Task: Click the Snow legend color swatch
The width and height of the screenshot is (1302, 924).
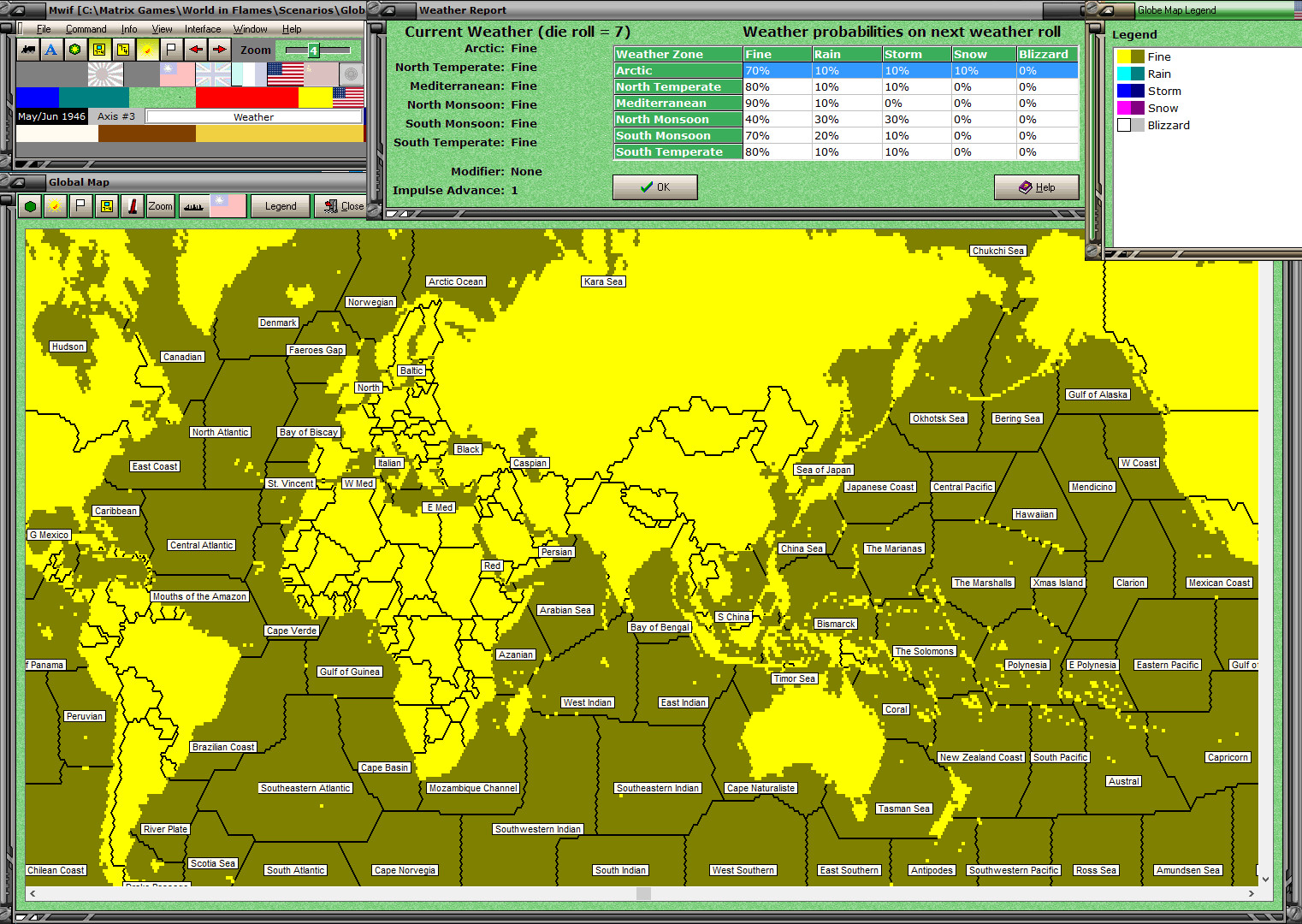Action: tap(1130, 108)
